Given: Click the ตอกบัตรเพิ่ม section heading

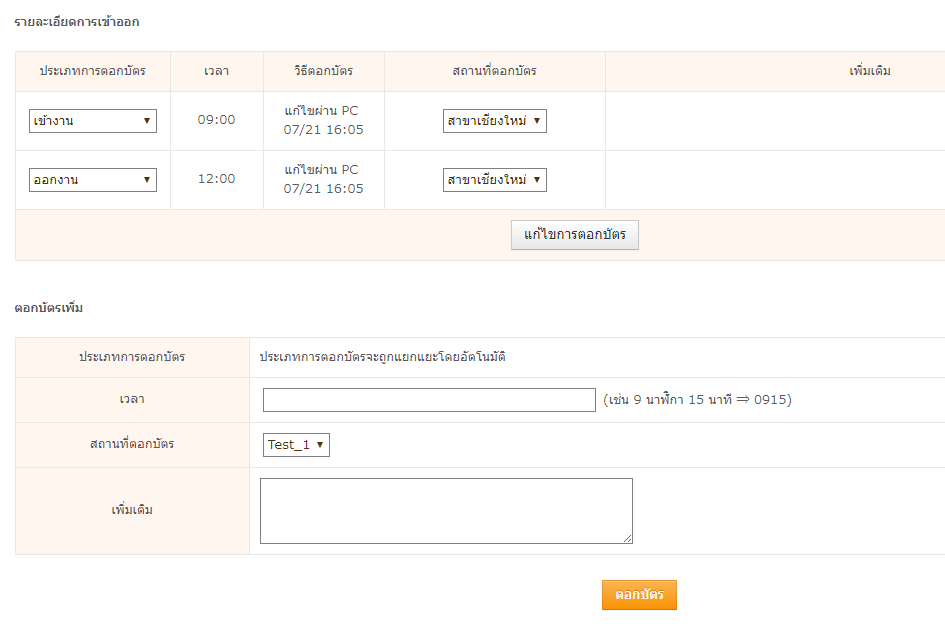Looking at the screenshot, I should click(x=49, y=308).
